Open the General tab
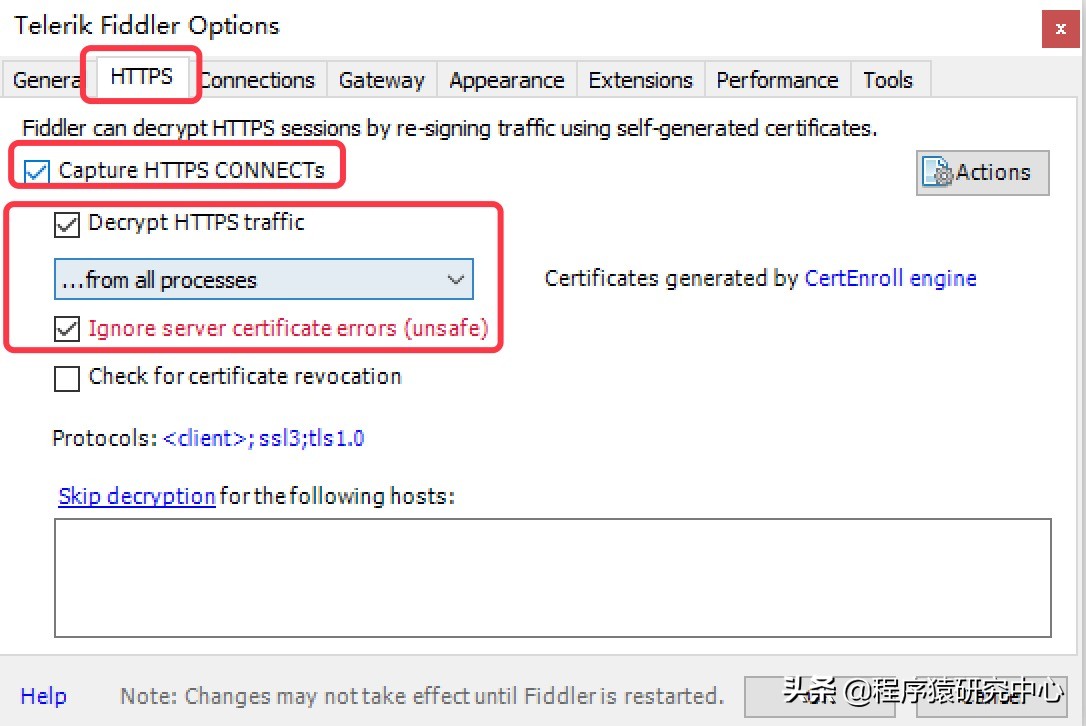This screenshot has height=726, width=1086. pyautogui.click(x=44, y=79)
